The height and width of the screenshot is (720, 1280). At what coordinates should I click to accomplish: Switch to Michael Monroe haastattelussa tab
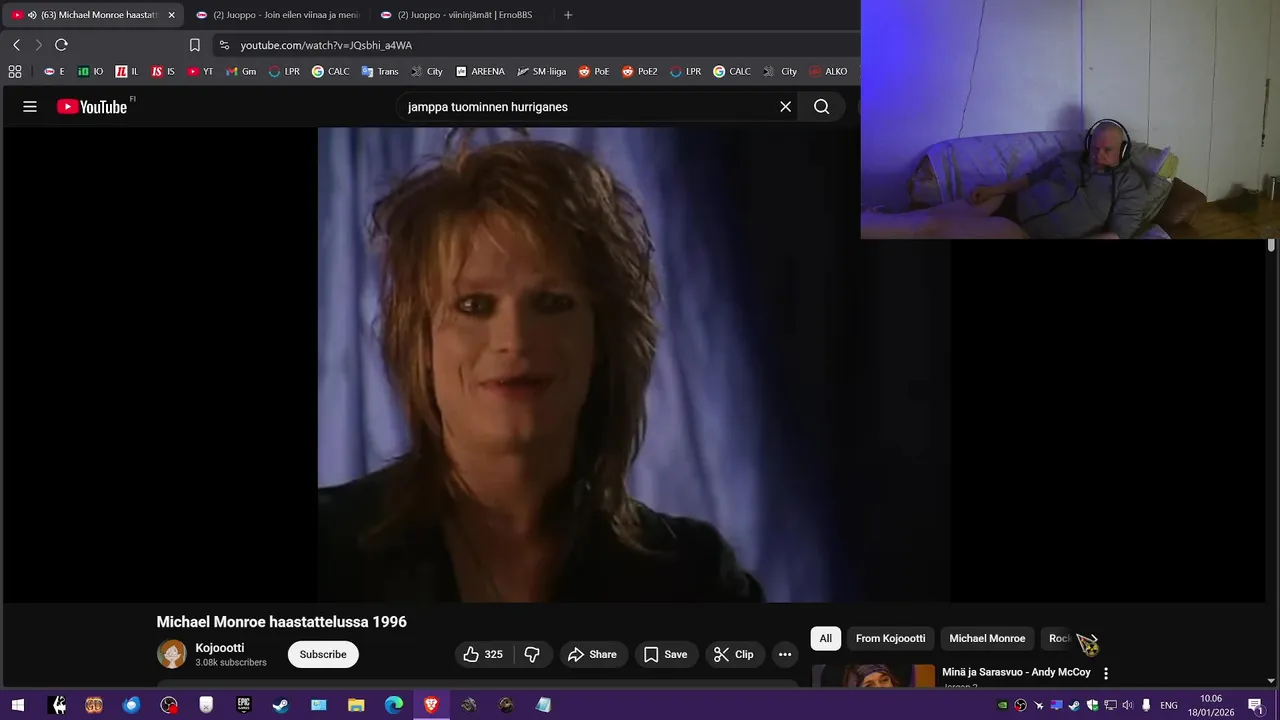(92, 15)
